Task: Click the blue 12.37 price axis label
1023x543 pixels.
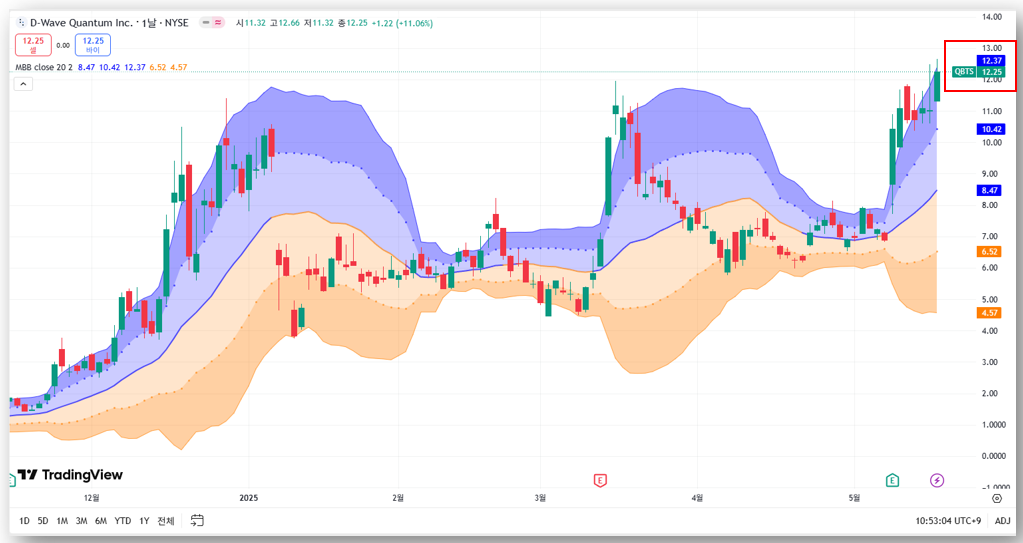Action: tap(991, 61)
